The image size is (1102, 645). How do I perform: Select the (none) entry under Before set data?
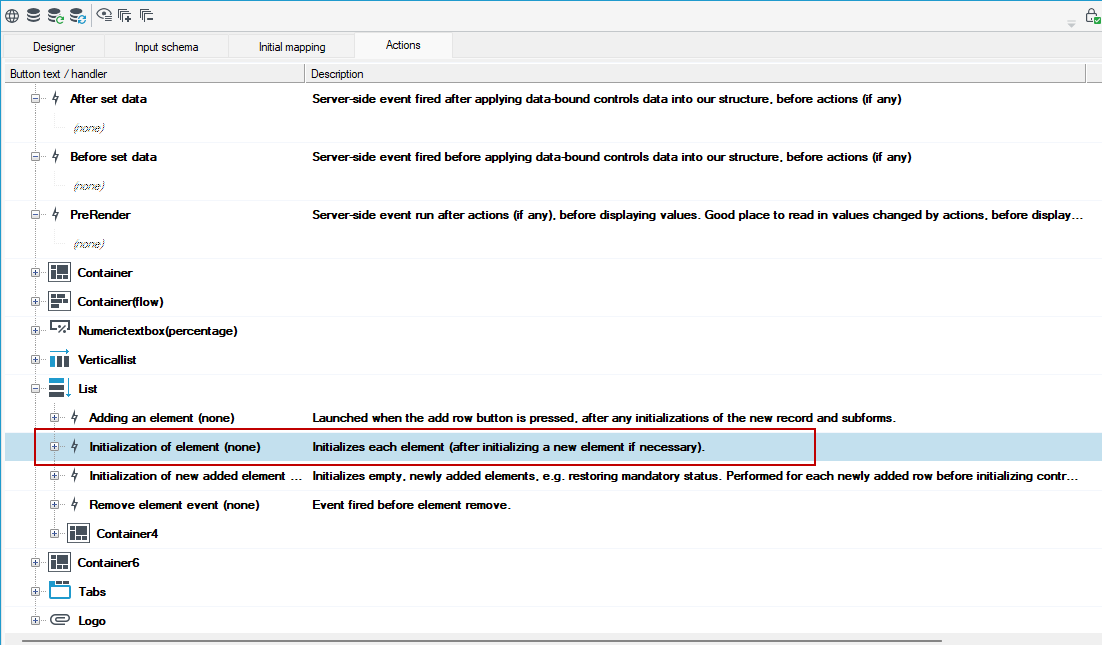click(x=89, y=186)
